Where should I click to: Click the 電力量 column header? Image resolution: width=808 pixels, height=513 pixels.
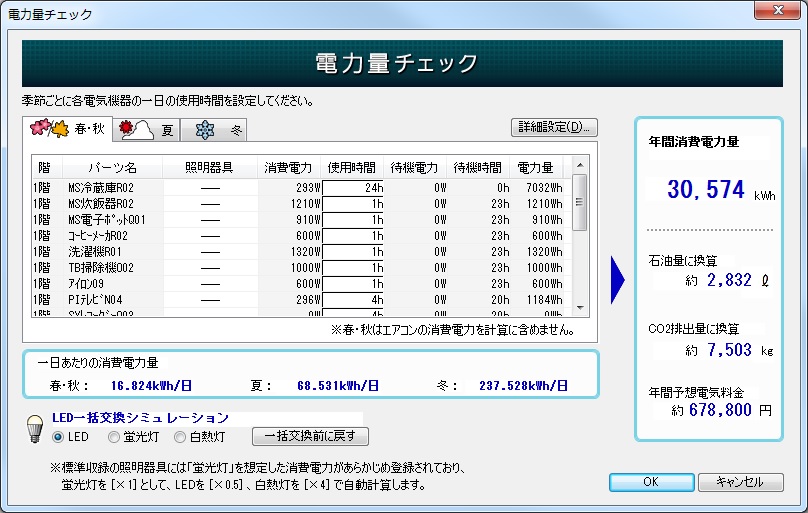[x=536, y=168]
